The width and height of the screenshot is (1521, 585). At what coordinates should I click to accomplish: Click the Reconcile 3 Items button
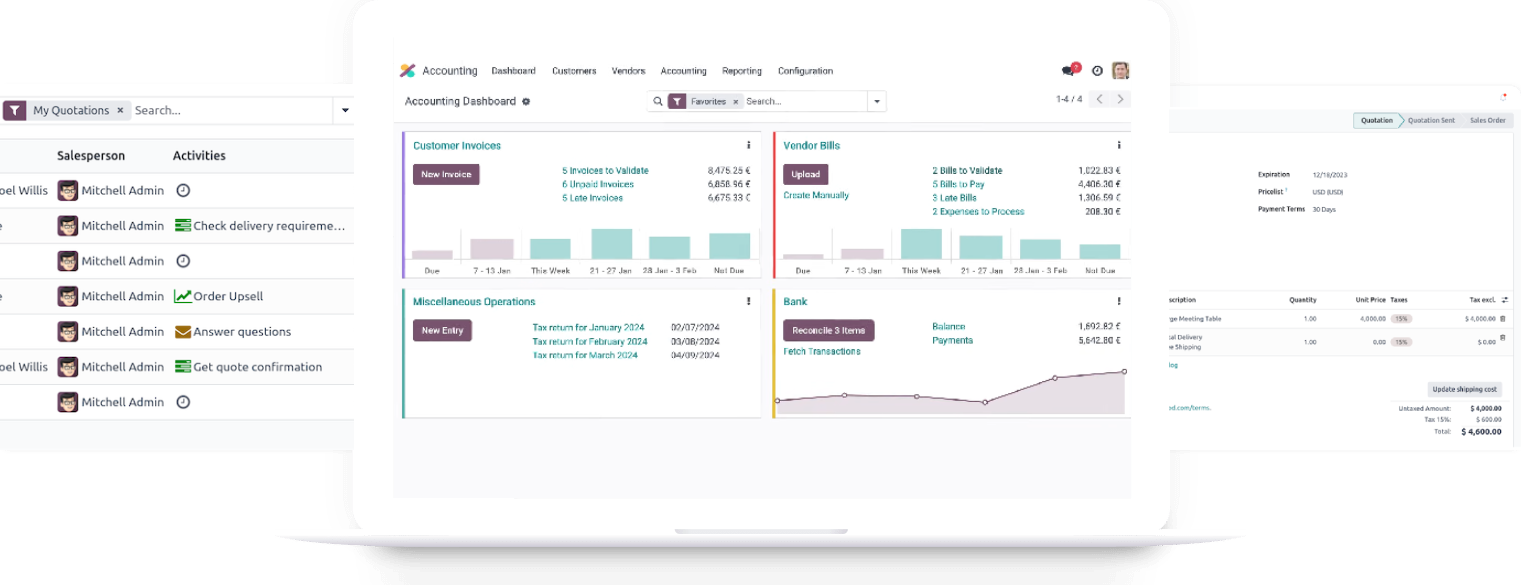tap(828, 331)
